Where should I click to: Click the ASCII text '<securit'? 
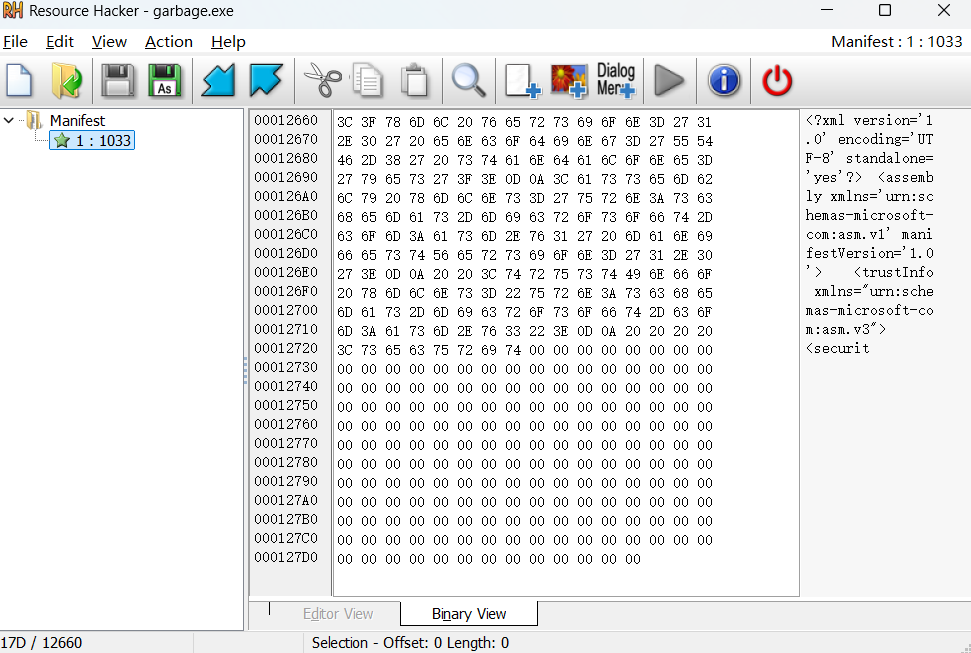[837, 348]
